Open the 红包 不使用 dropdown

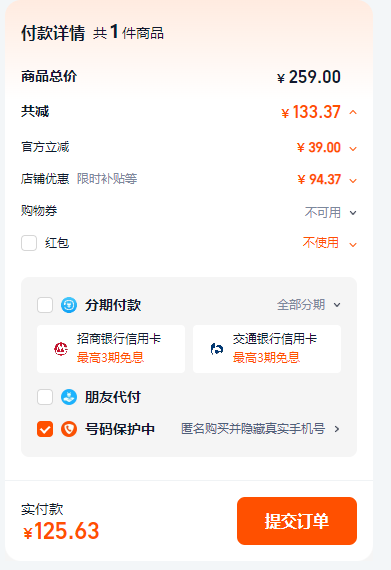(330, 243)
